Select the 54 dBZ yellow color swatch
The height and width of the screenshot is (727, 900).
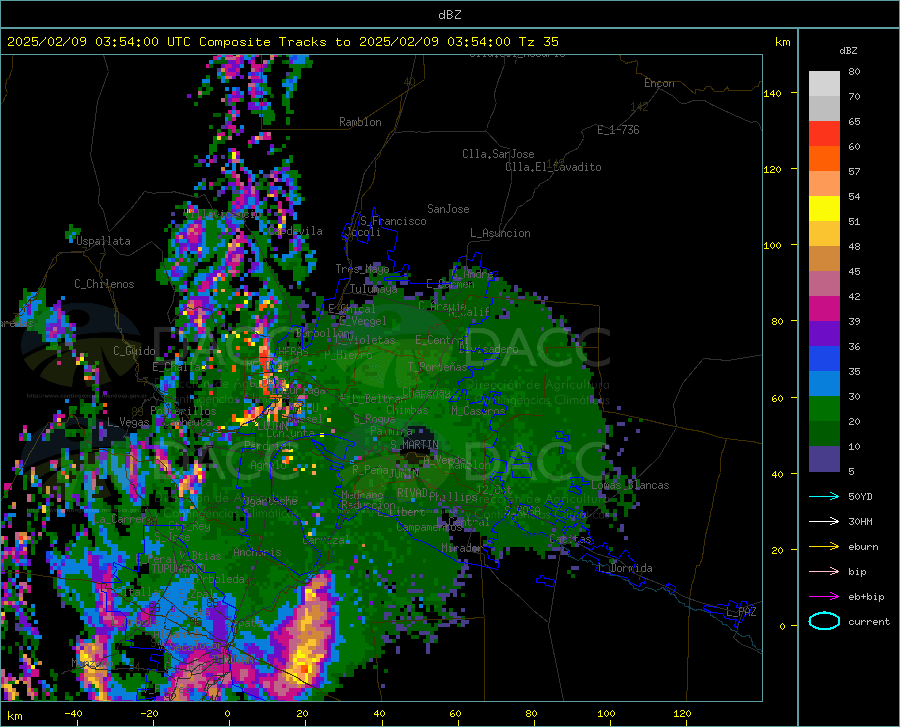(x=824, y=209)
